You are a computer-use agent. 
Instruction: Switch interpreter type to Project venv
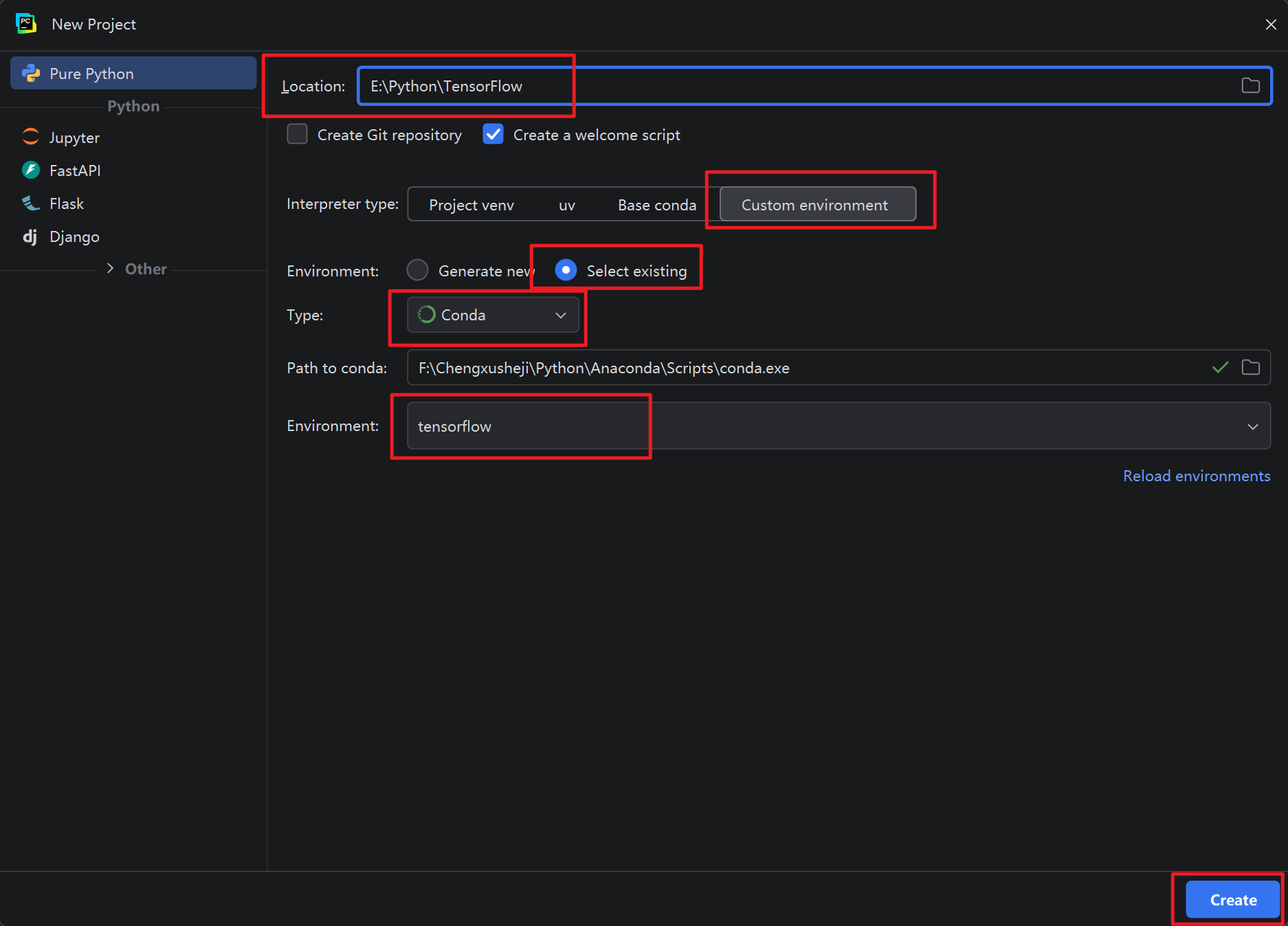[471, 205]
